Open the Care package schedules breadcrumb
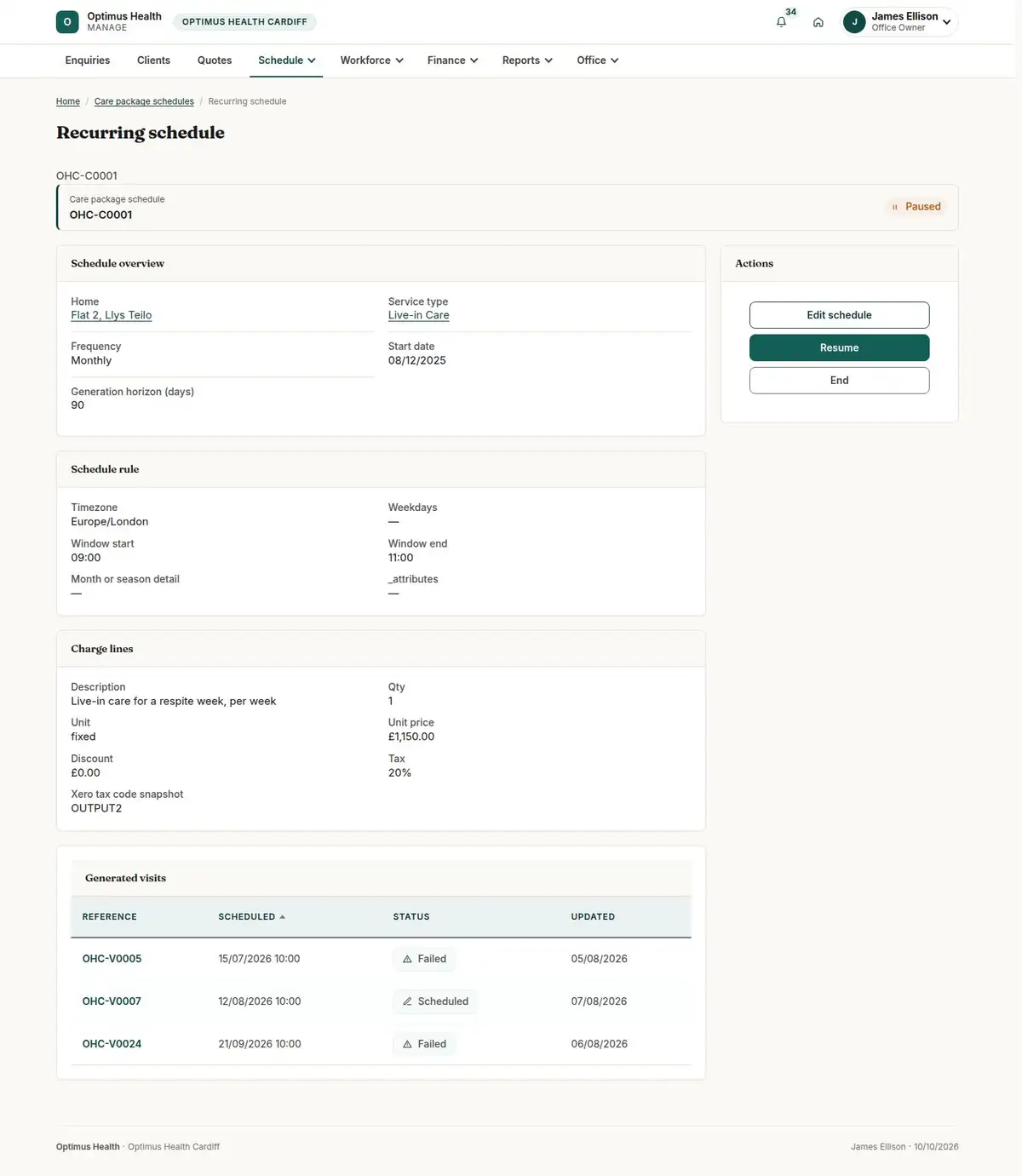The width and height of the screenshot is (1022, 1176). (144, 101)
